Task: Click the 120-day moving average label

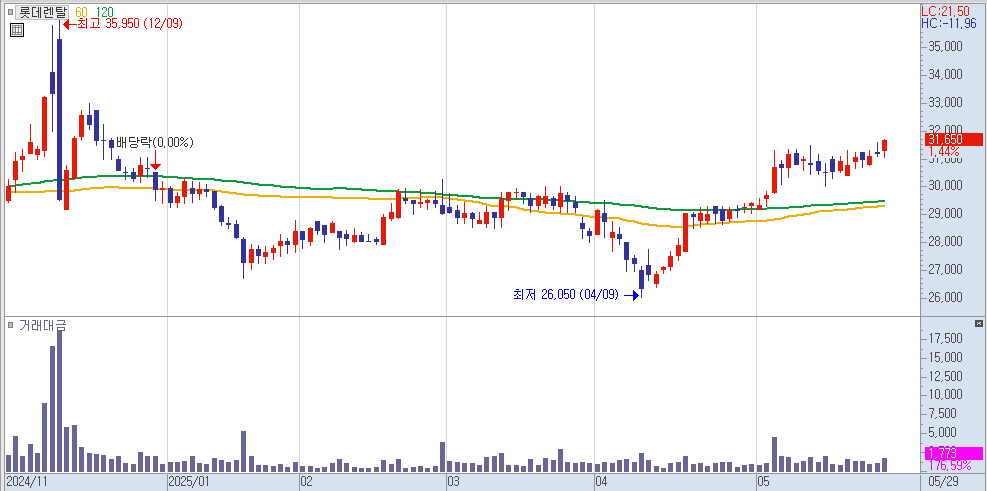Action: click(x=104, y=12)
